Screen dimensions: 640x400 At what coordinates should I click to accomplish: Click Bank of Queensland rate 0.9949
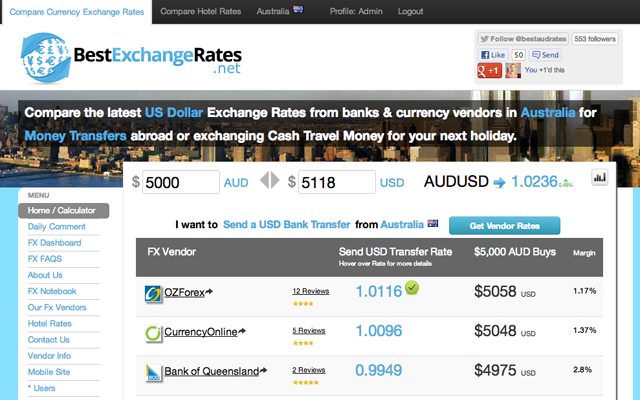point(379,371)
